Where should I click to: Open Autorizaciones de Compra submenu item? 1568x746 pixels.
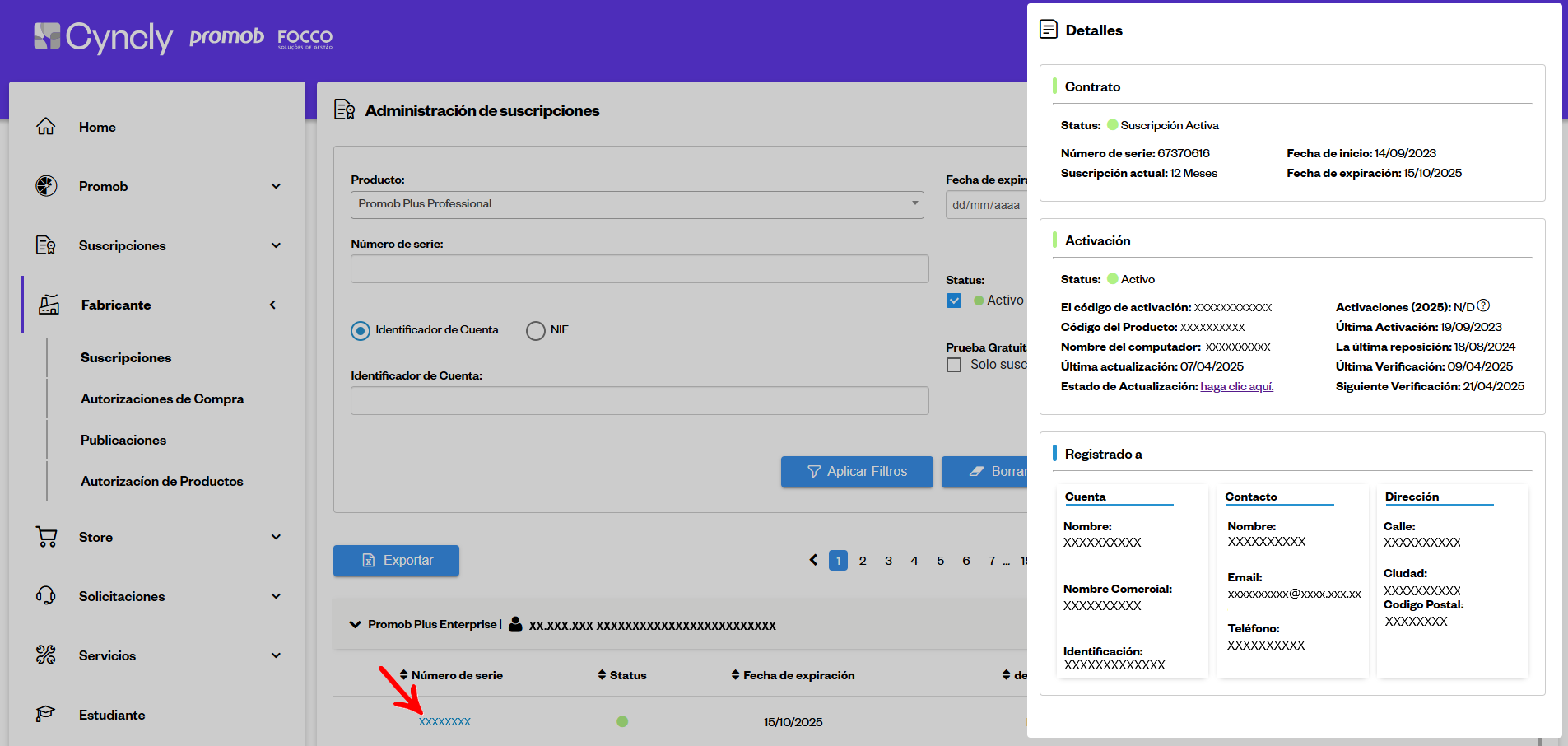[162, 399]
